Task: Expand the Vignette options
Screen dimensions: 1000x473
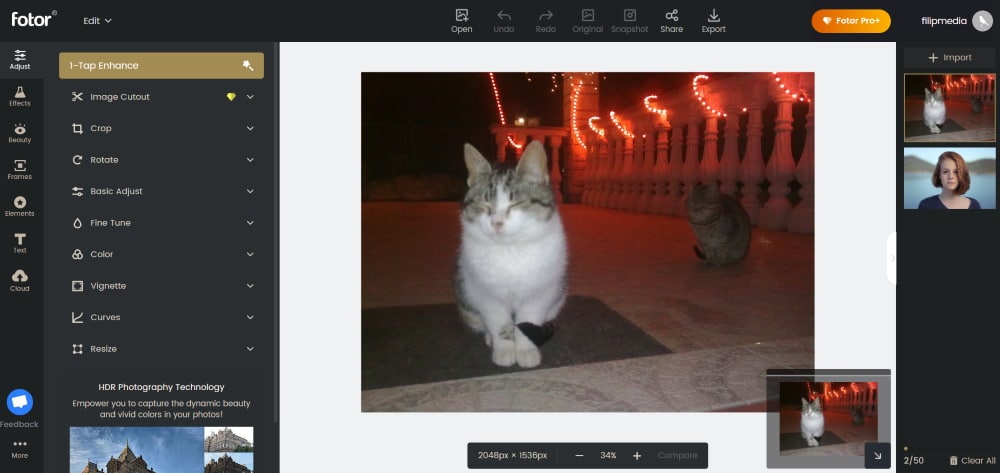Action: tap(161, 286)
